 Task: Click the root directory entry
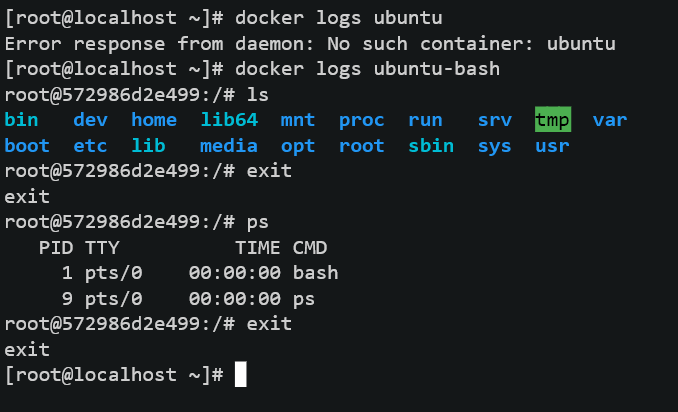point(361,146)
